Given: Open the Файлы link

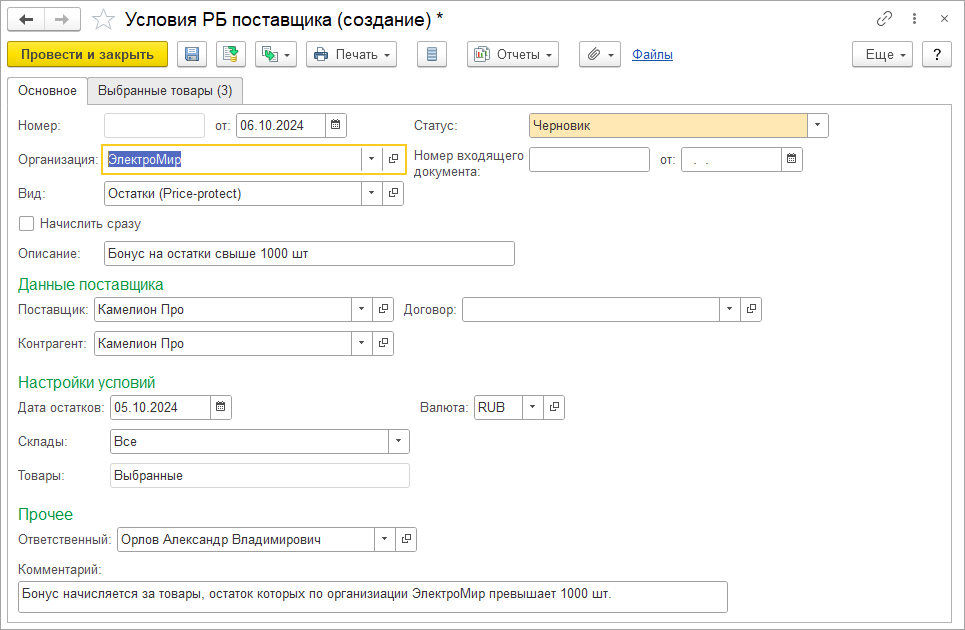Looking at the screenshot, I should tap(652, 55).
